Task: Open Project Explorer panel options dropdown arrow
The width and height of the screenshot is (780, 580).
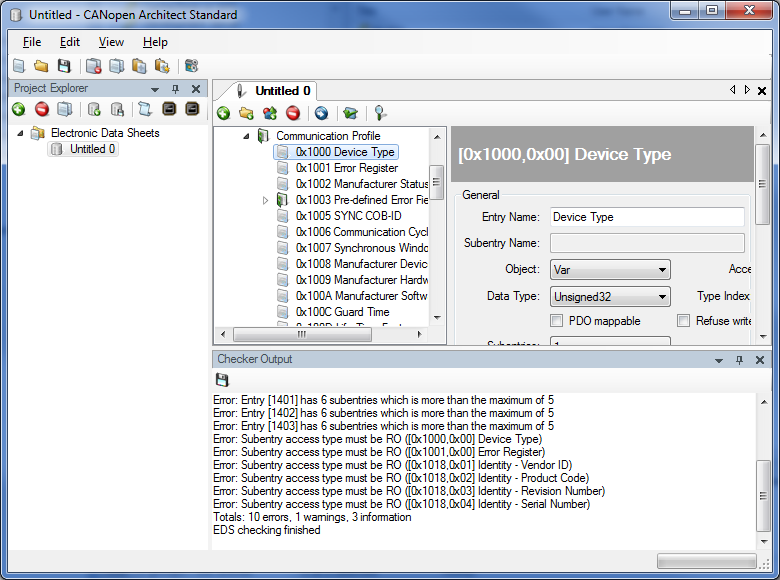Action: click(x=155, y=90)
